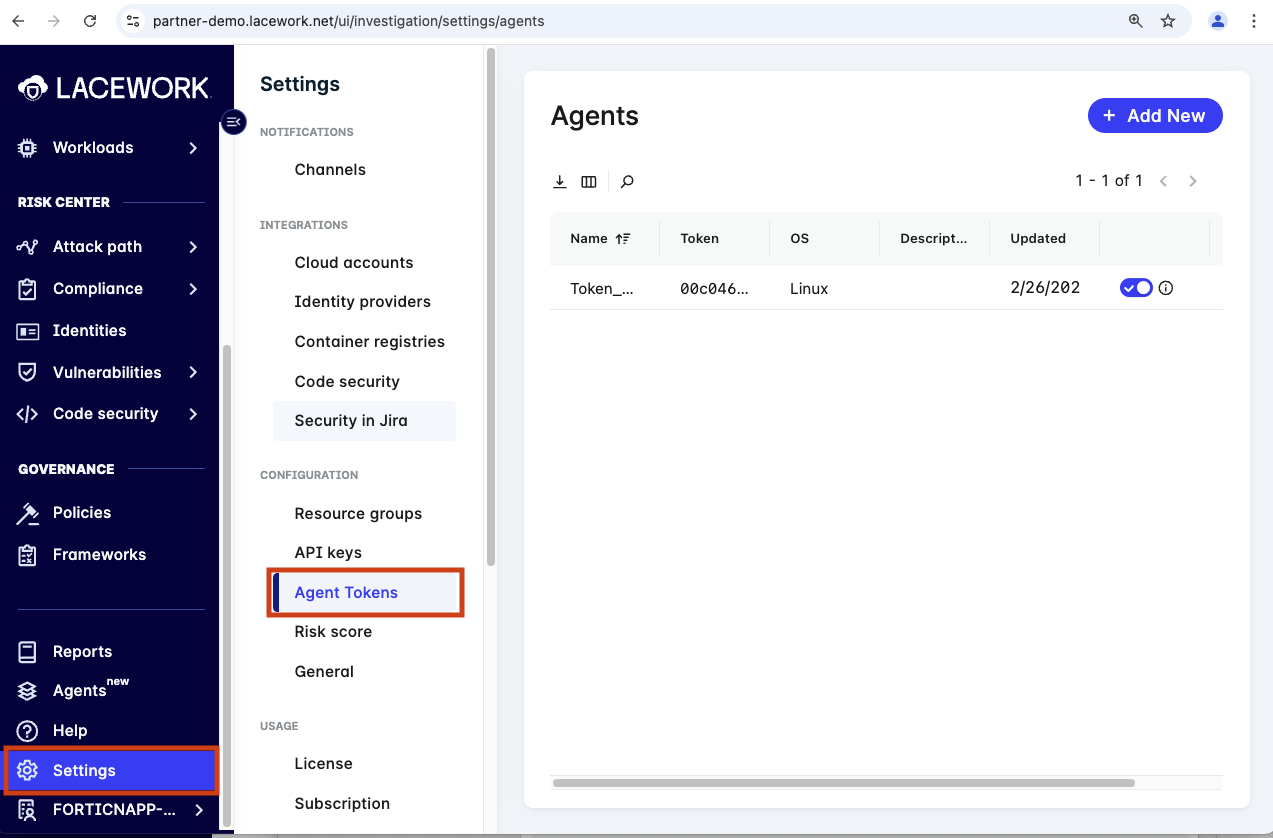Click the Frameworks checklist icon
This screenshot has height=838, width=1273.
pyautogui.click(x=28, y=555)
